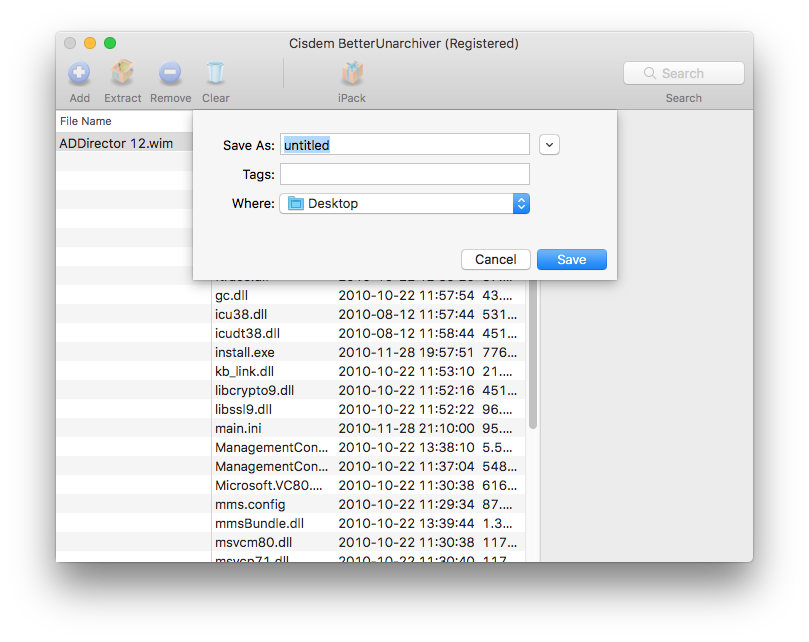809x642 pixels.
Task: Select the libssl9.dll row
Action: click(368, 409)
